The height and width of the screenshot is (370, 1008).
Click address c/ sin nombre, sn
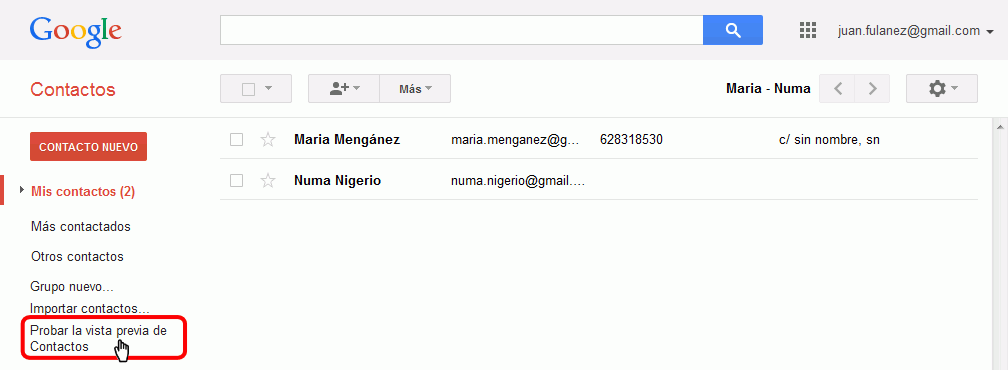tap(829, 139)
